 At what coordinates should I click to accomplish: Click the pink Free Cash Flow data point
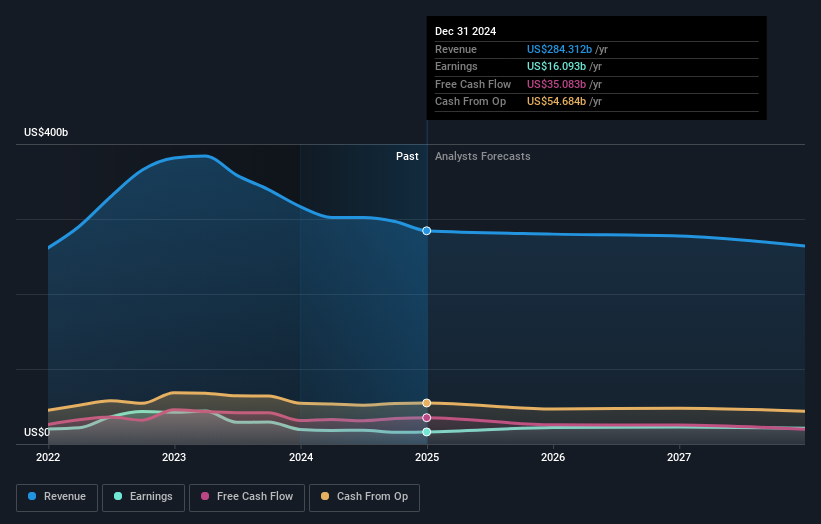[x=427, y=418]
